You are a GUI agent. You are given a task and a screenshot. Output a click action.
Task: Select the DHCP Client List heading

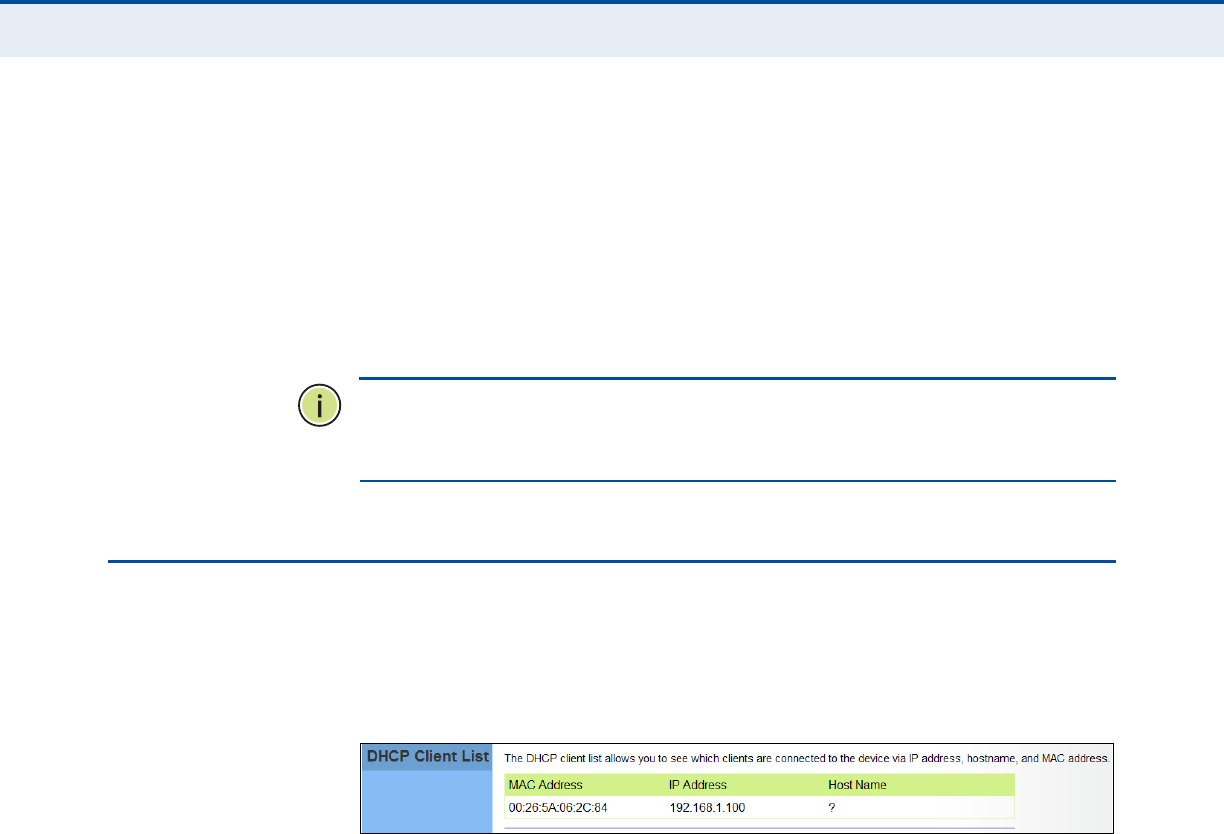427,756
